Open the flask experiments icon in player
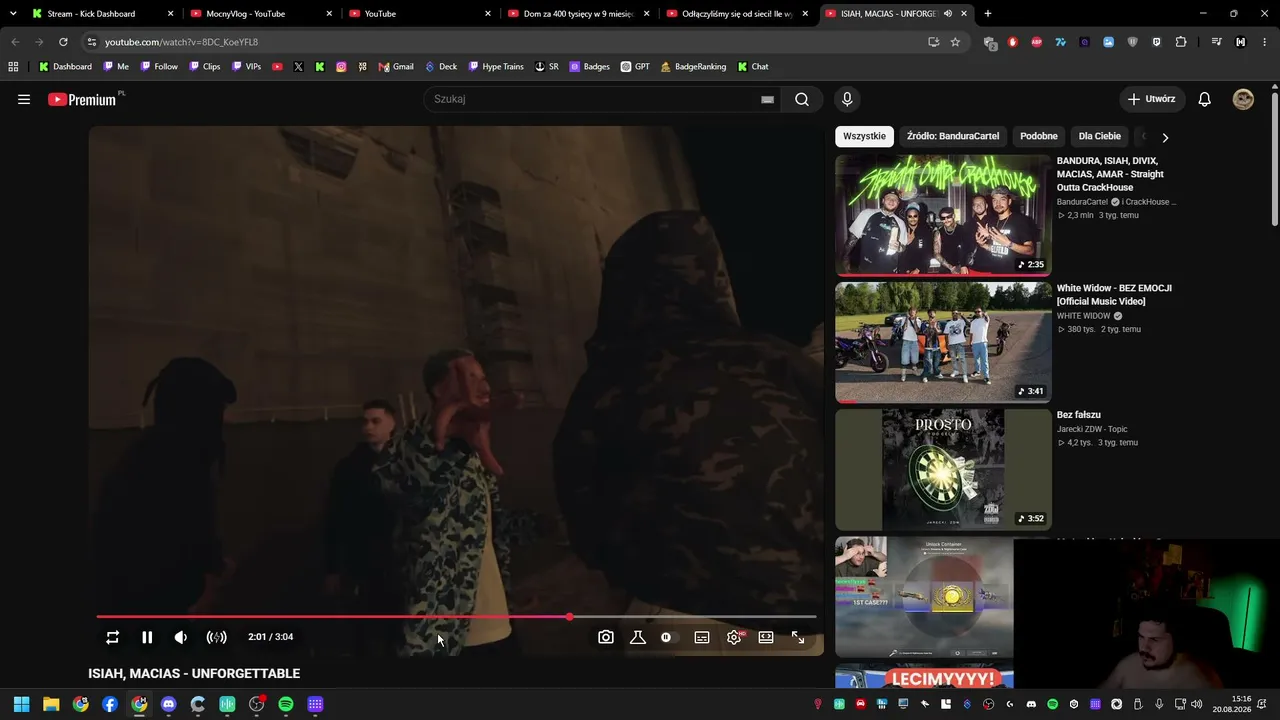 pos(638,637)
